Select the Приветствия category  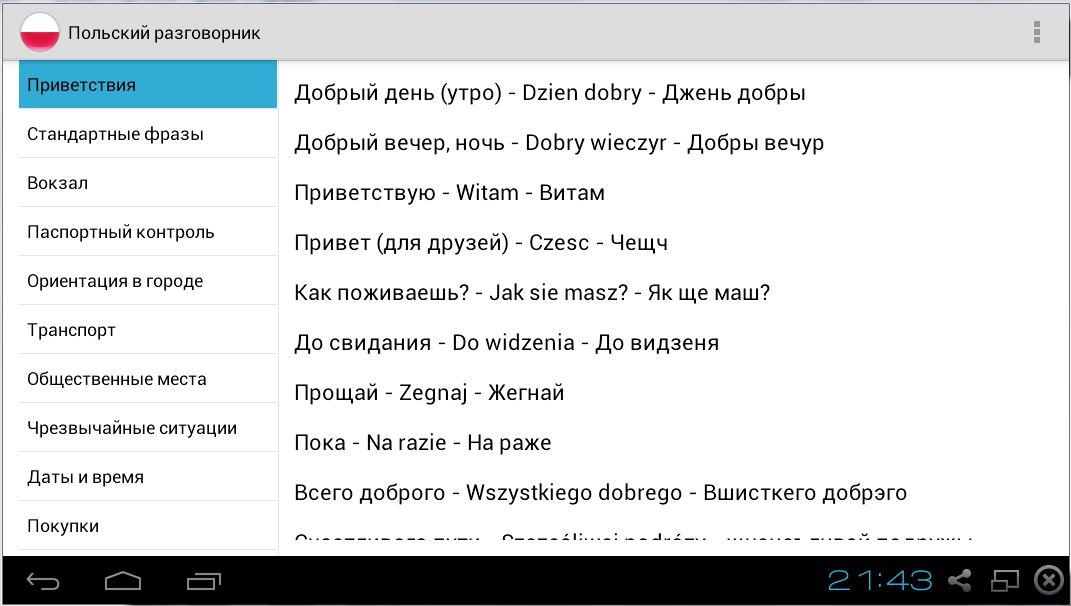148,85
